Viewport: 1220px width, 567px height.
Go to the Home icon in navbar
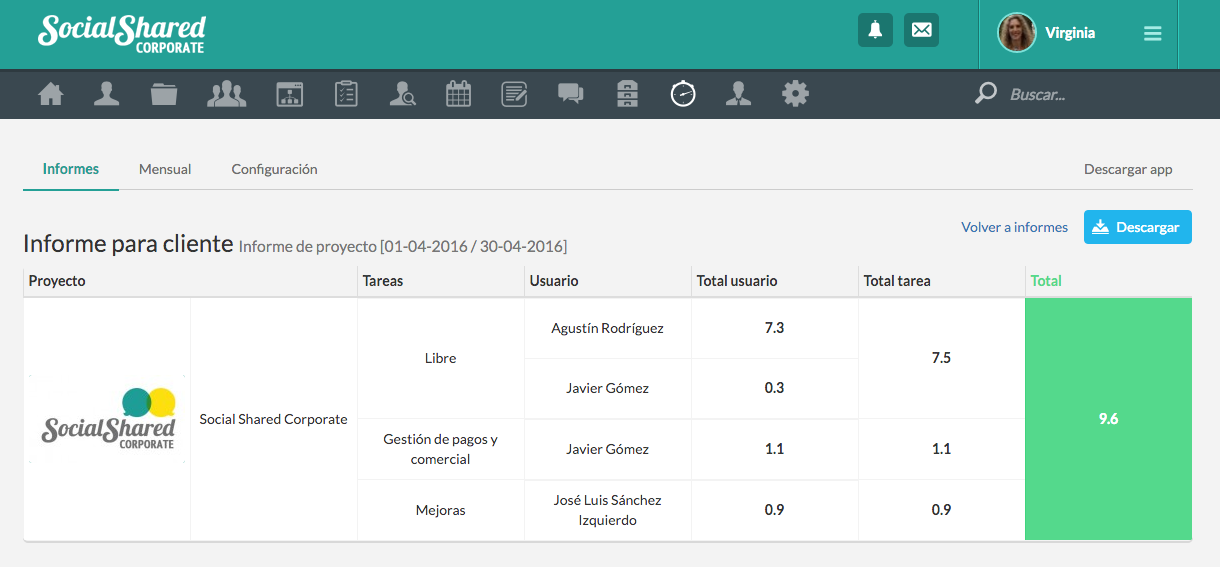pyautogui.click(x=50, y=94)
